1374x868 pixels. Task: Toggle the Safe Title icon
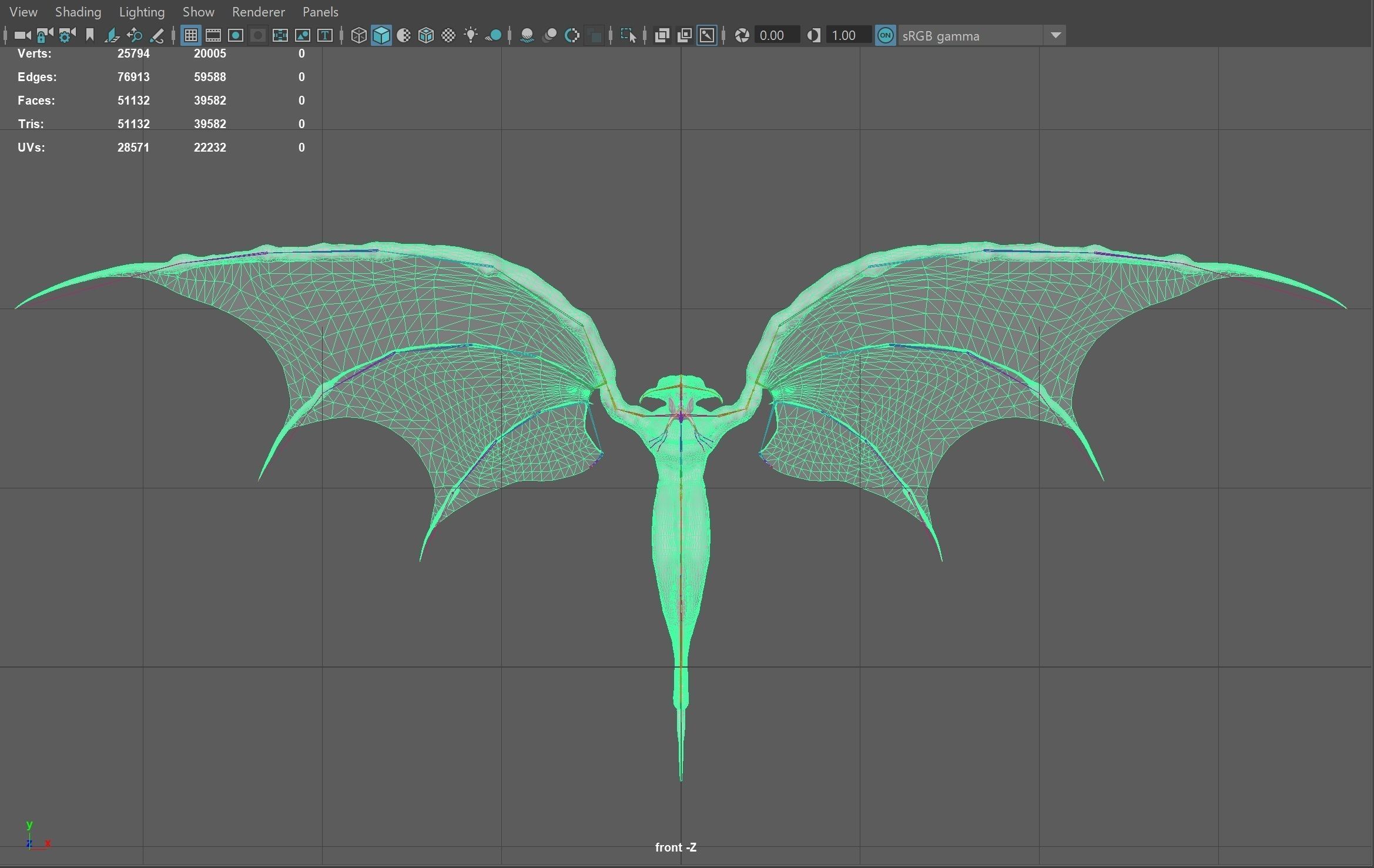point(325,36)
